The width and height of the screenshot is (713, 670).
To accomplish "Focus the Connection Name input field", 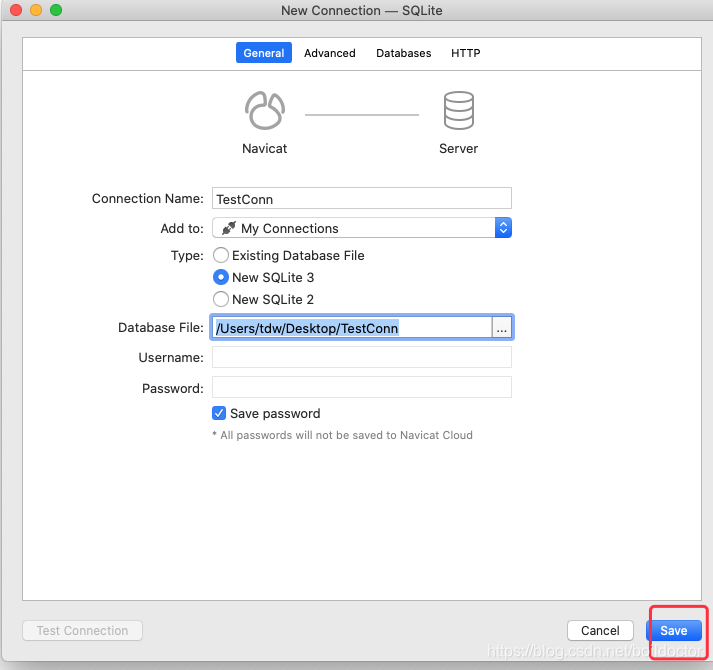I will pyautogui.click(x=362, y=198).
